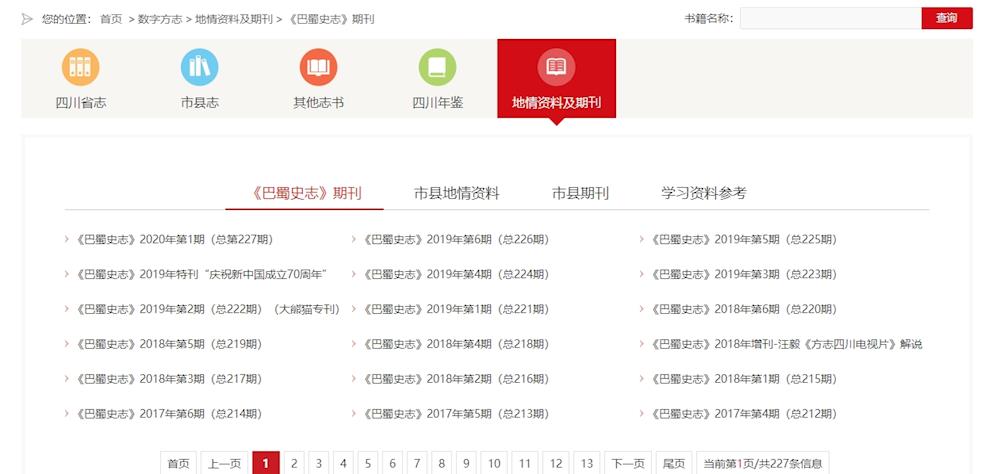Click 数字方志 in the breadcrumb path
The image size is (1000, 474).
point(160,19)
